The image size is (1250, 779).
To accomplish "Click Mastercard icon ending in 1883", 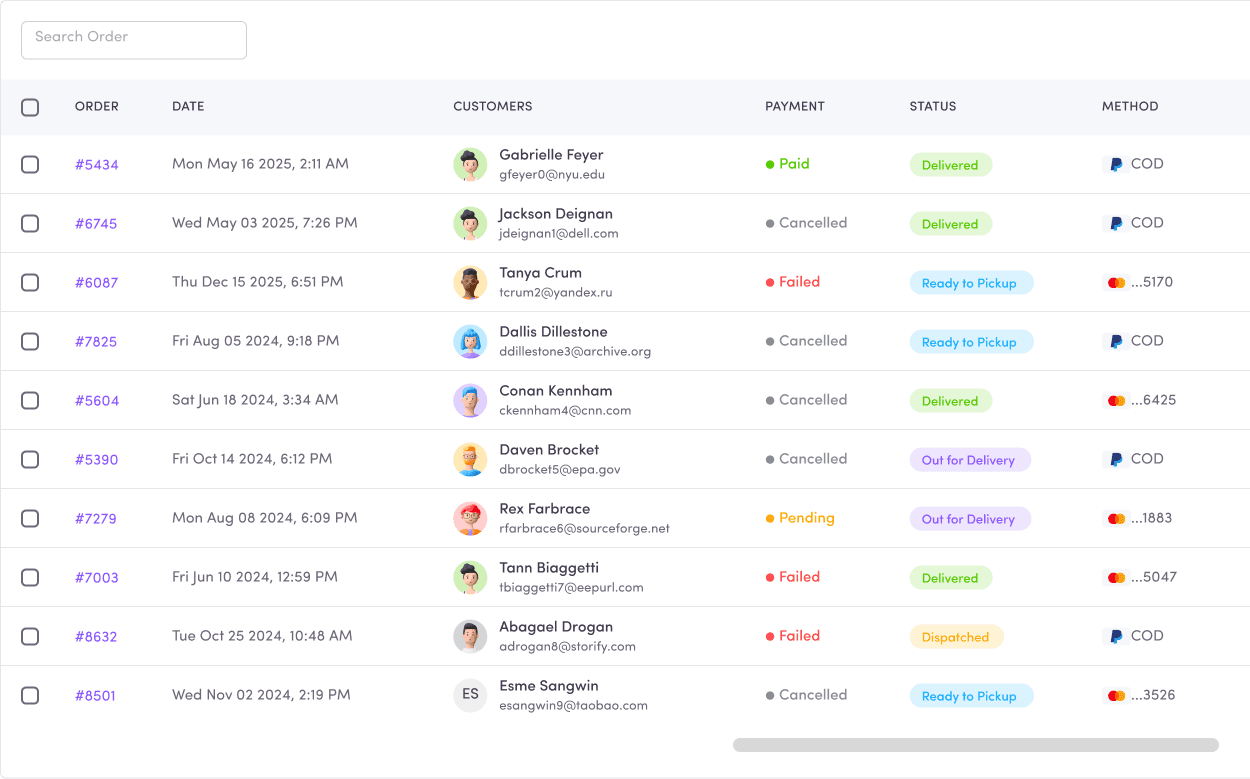I will coord(1116,519).
